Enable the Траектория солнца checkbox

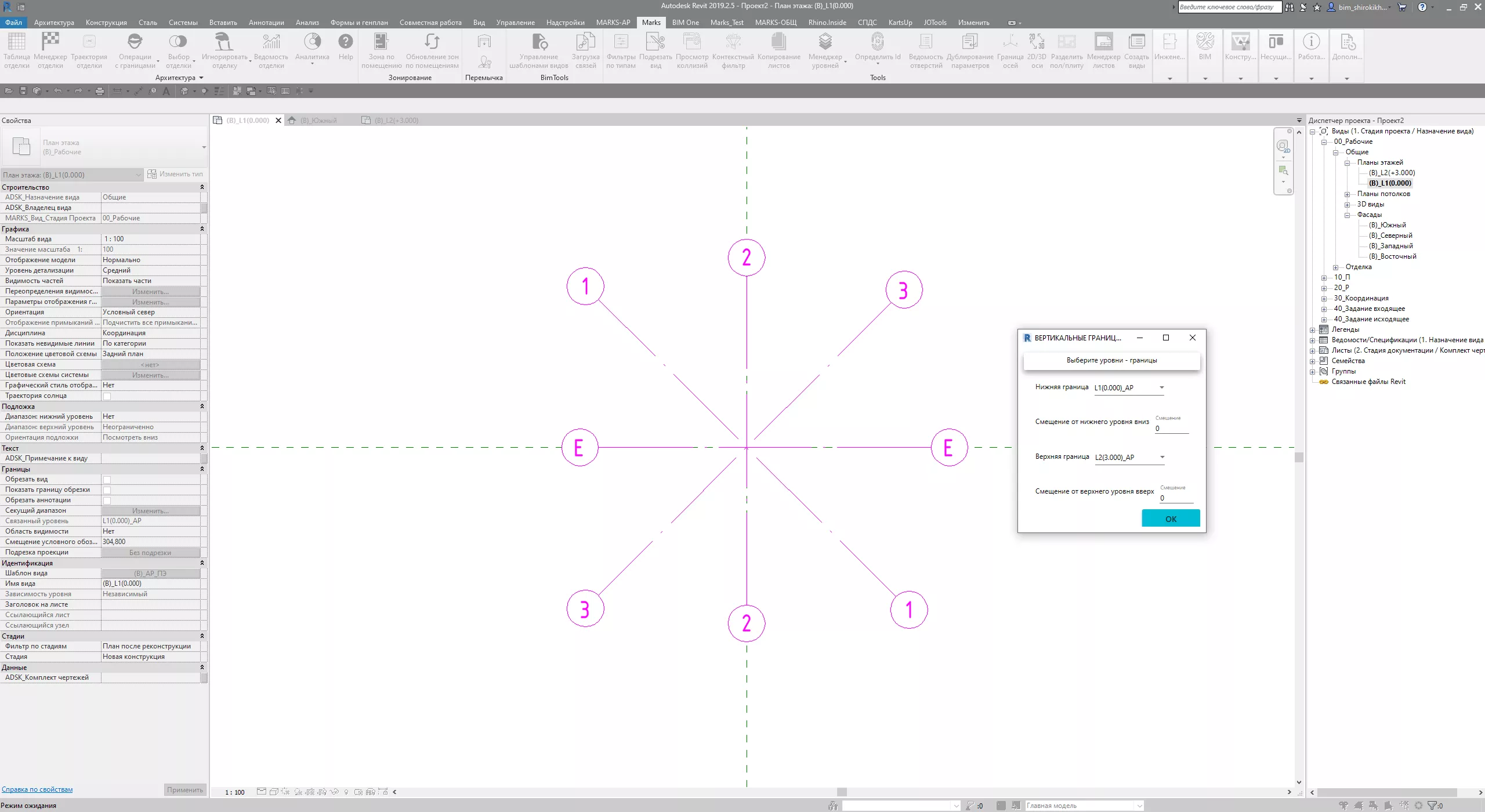107,396
